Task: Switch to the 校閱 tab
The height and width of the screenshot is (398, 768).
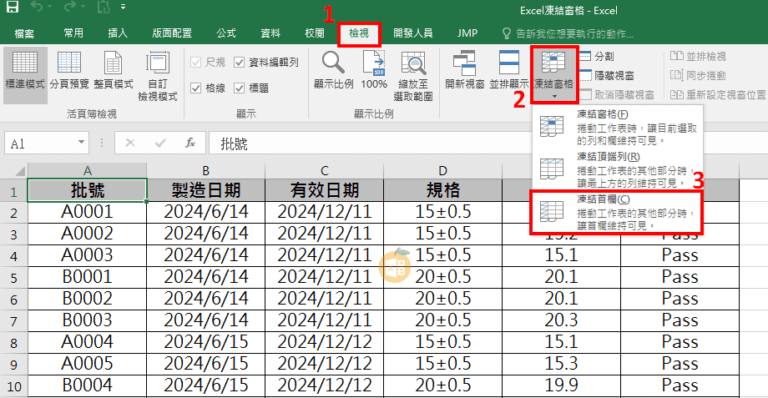Action: (314, 33)
